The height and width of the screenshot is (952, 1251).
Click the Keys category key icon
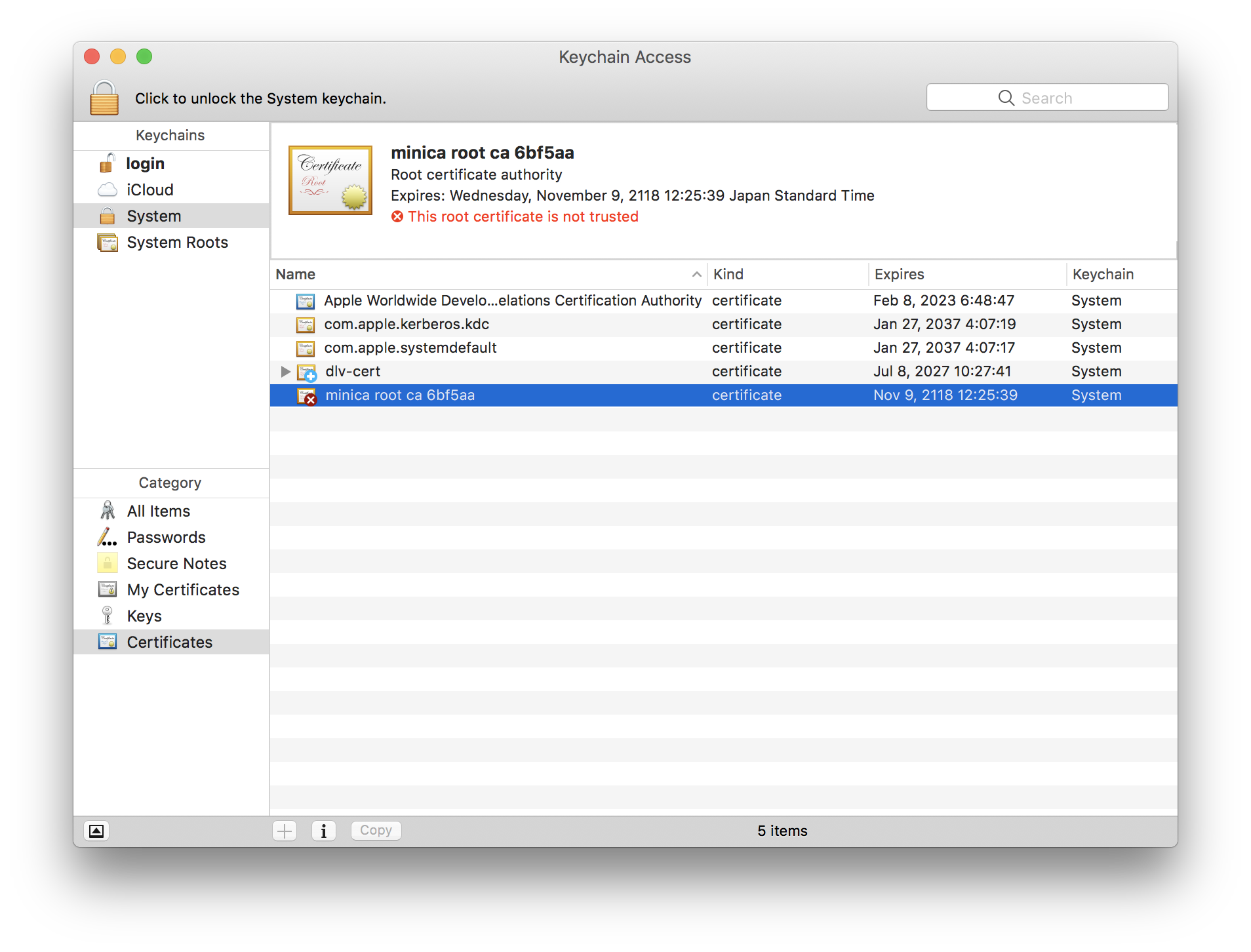pos(108,616)
